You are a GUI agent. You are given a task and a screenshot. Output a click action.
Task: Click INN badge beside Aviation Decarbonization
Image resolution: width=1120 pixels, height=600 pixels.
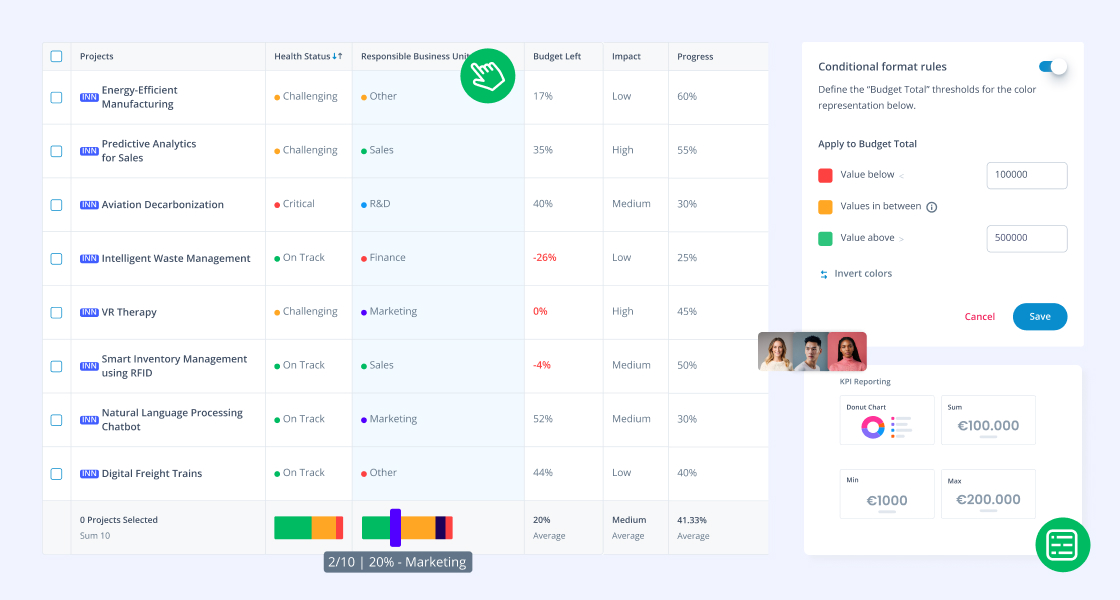click(x=89, y=205)
